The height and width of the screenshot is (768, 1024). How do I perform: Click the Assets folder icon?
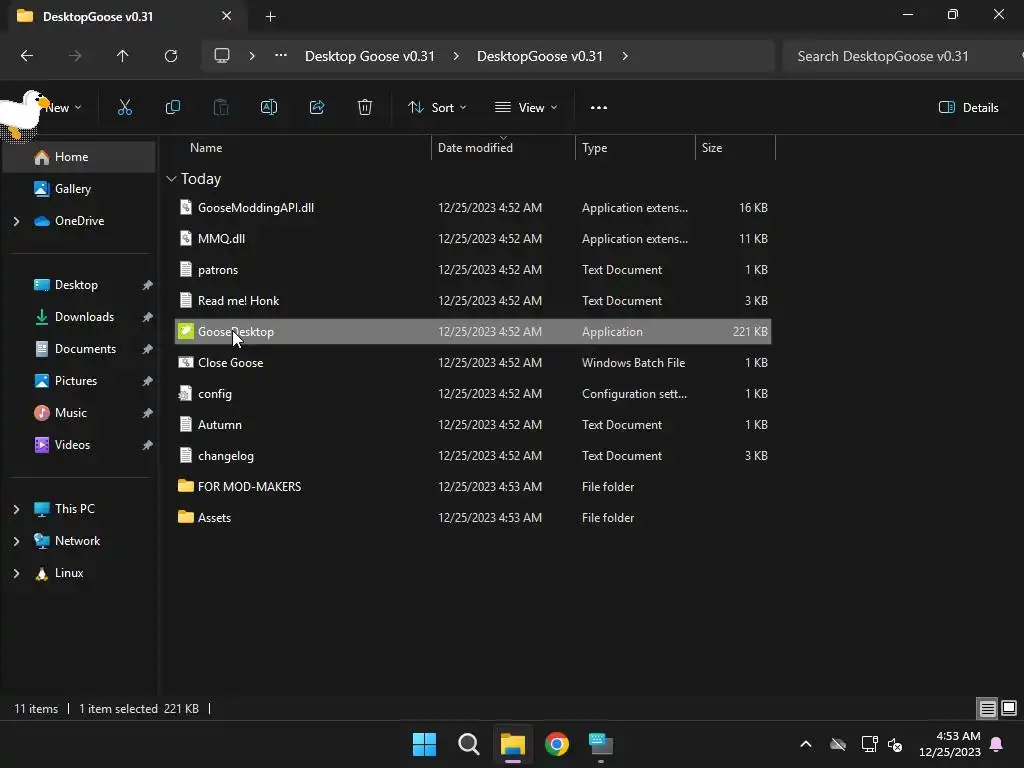[186, 517]
